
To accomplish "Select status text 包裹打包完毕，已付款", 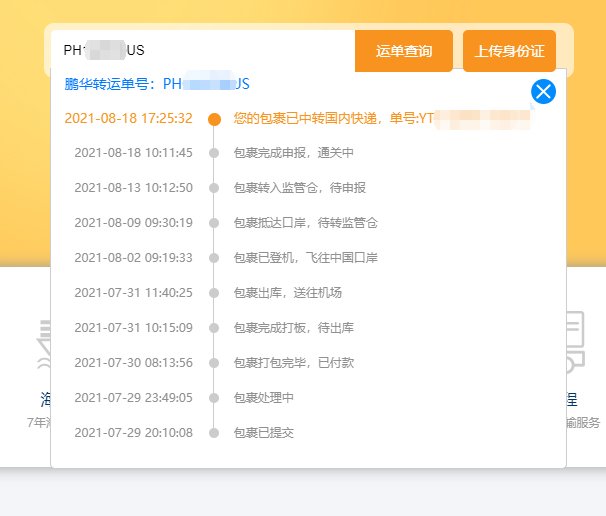I will click(x=294, y=363).
